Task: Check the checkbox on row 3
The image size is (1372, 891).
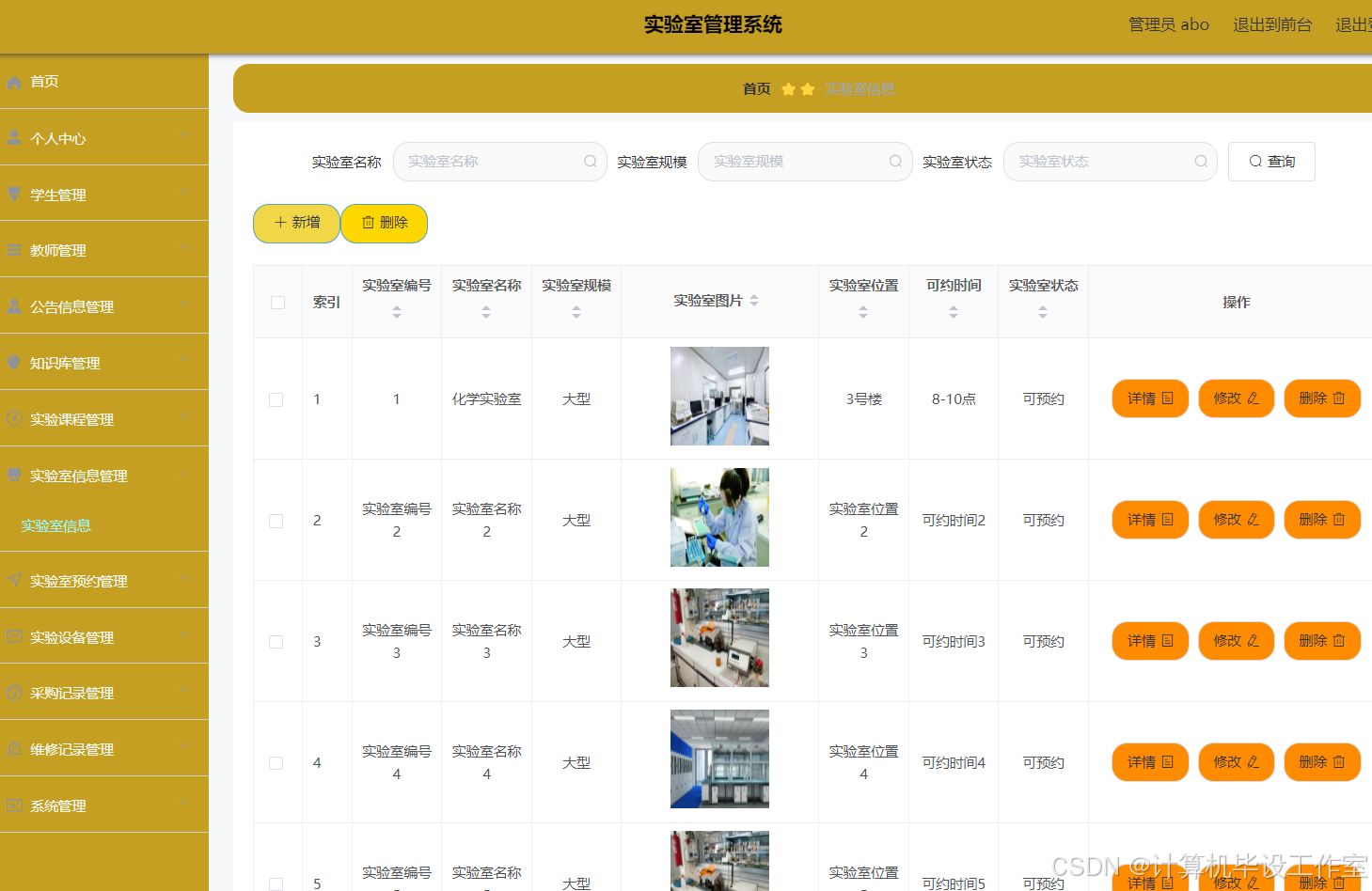Action: tap(276, 640)
